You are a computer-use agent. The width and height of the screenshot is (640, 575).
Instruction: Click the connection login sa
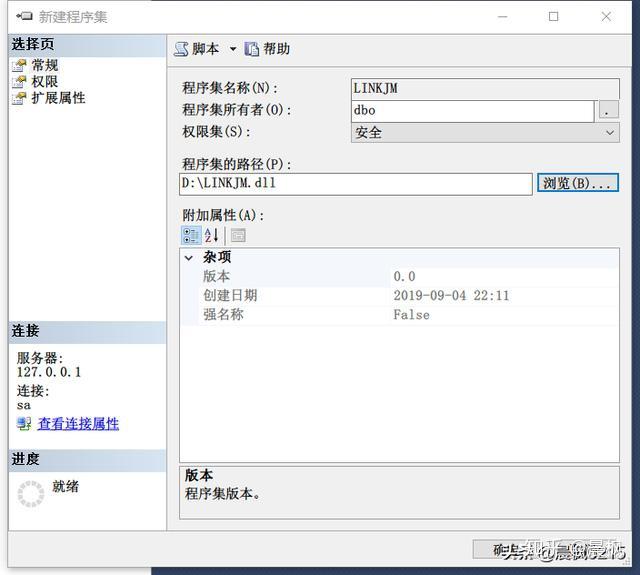tap(24, 405)
